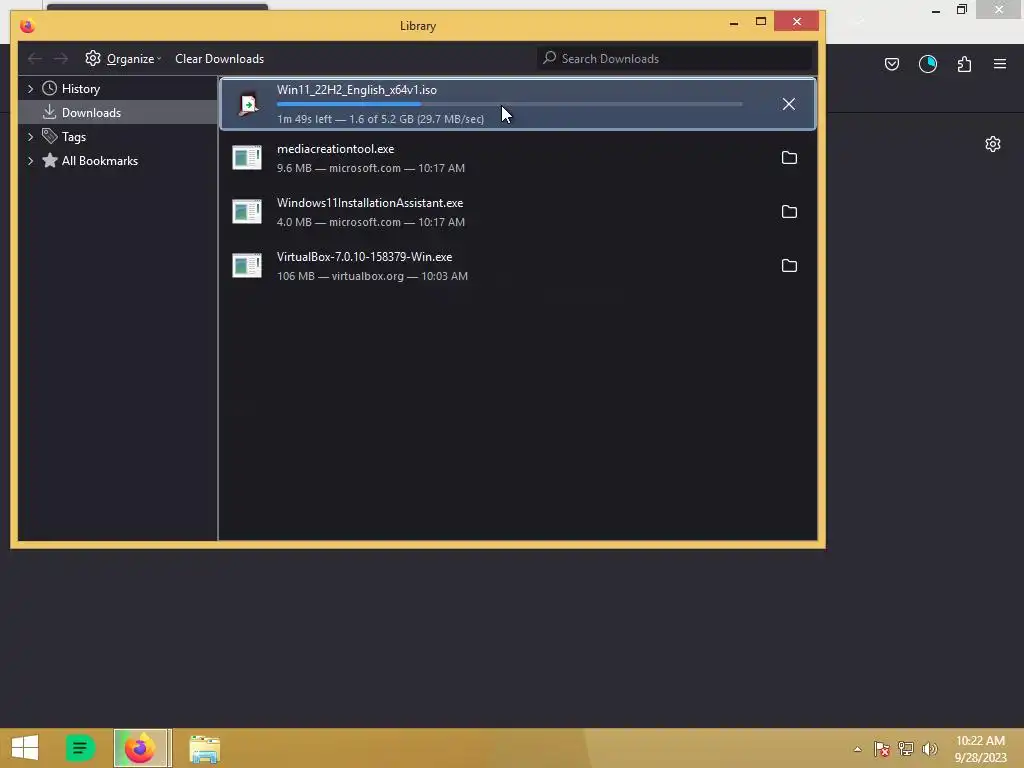Select the mediacreationtool.exe download entry
This screenshot has height=768, width=1024.
[518, 158]
